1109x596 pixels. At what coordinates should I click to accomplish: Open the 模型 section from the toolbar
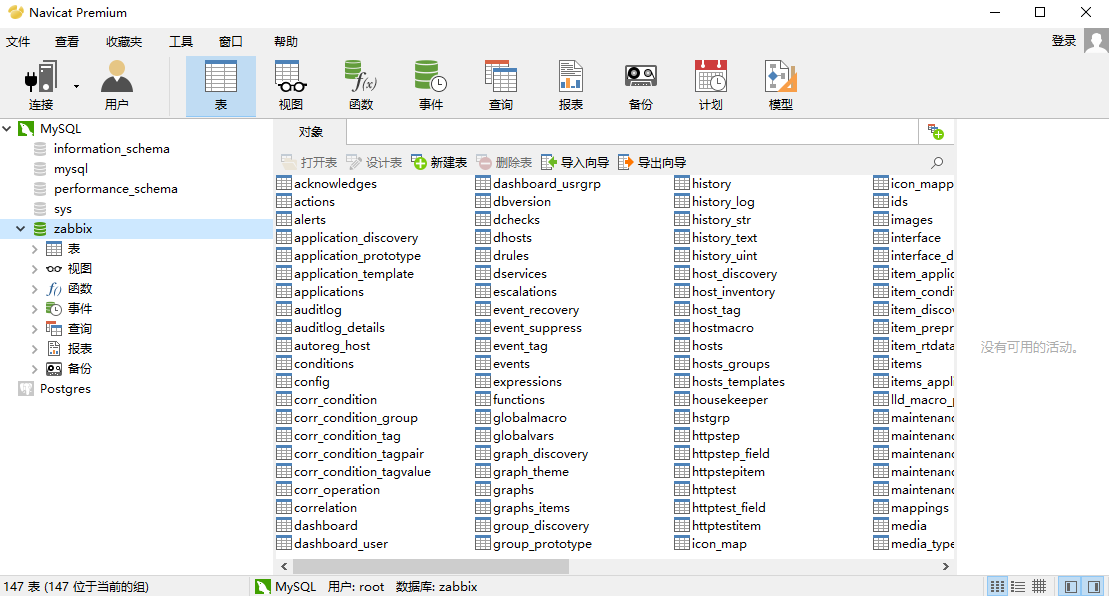(779, 84)
